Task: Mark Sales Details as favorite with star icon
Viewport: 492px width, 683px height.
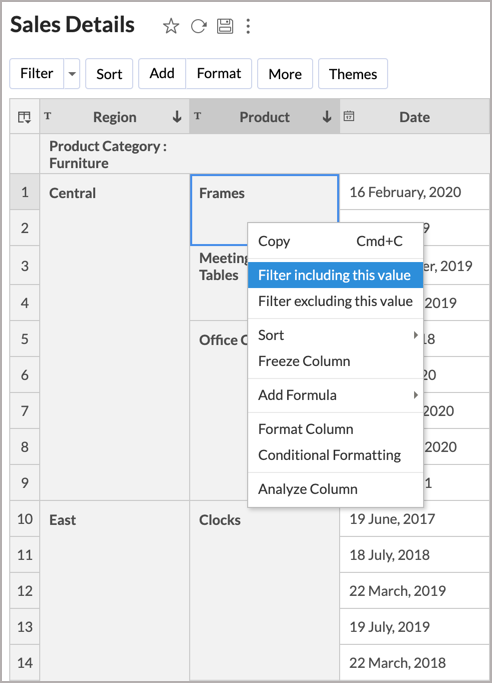Action: click(x=171, y=26)
